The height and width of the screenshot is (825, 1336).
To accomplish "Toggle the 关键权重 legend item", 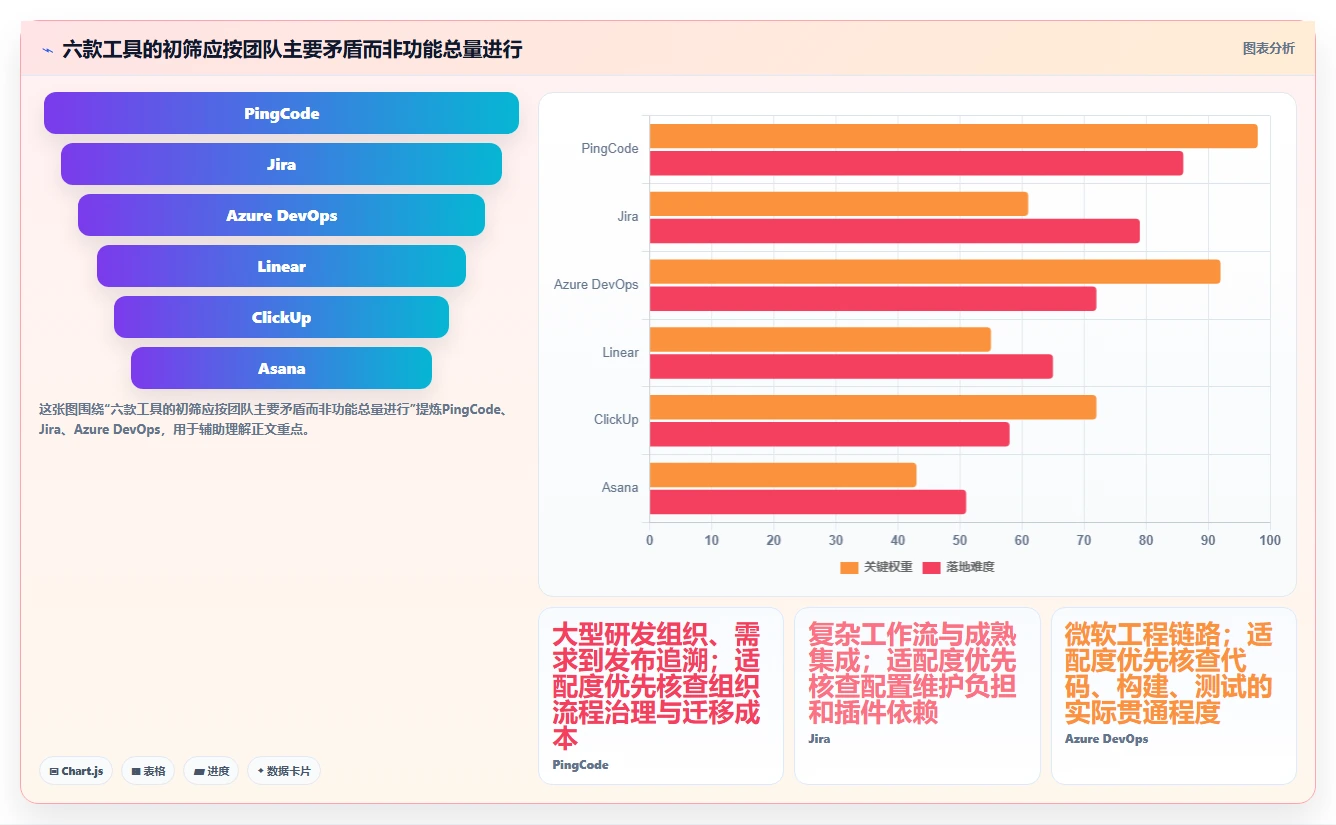I will tap(876, 567).
